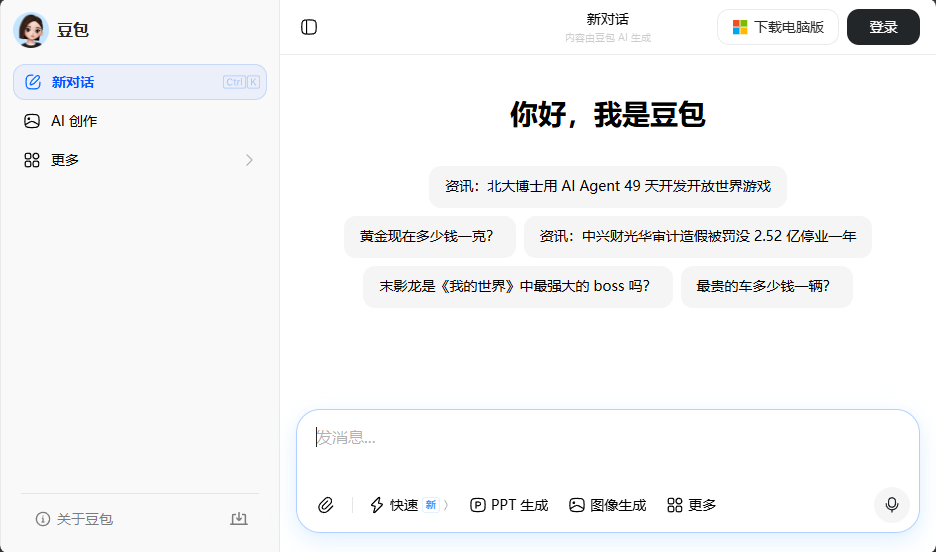Click the 下载电脑版 button
936x552 pixels.
pyautogui.click(x=778, y=27)
